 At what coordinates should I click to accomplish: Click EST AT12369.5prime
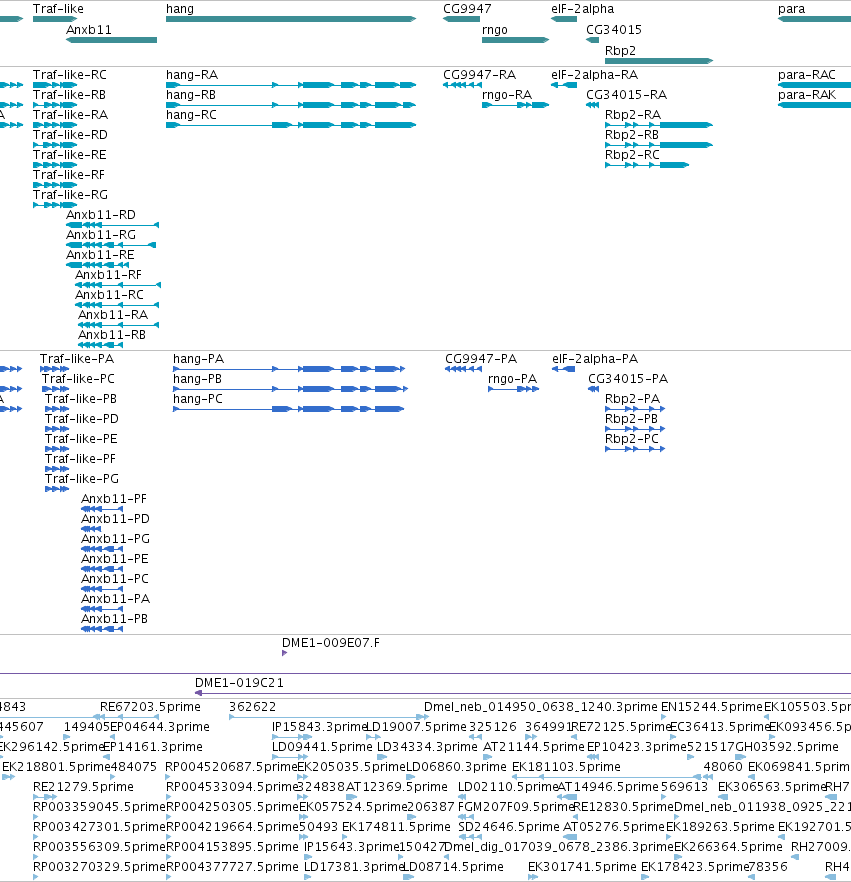397,787
